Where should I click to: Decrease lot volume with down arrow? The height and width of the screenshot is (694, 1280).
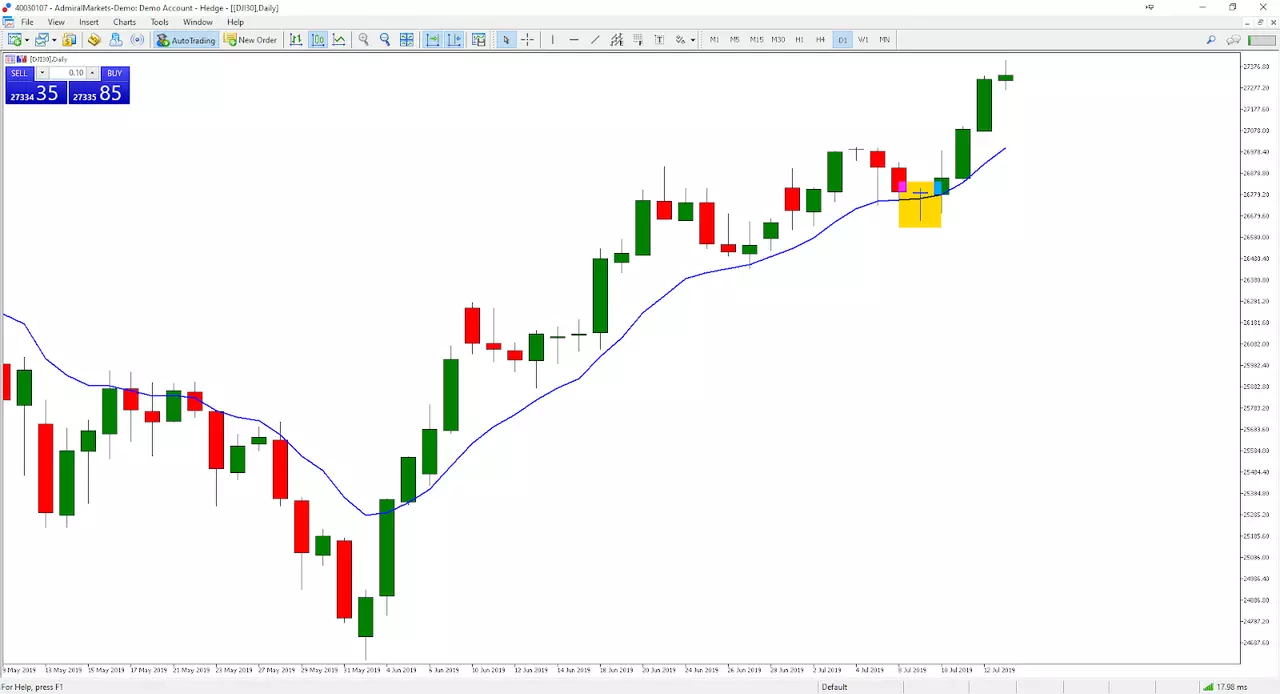click(x=42, y=73)
